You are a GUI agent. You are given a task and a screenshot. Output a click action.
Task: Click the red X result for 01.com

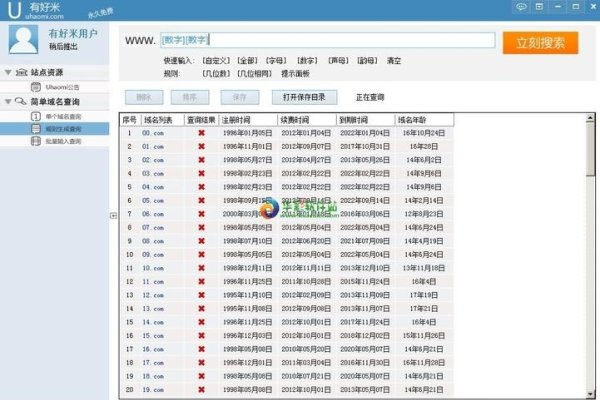201,146
